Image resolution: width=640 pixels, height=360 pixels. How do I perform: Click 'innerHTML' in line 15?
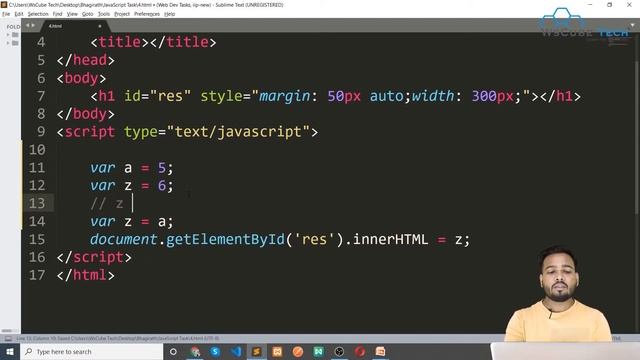tap(390, 239)
